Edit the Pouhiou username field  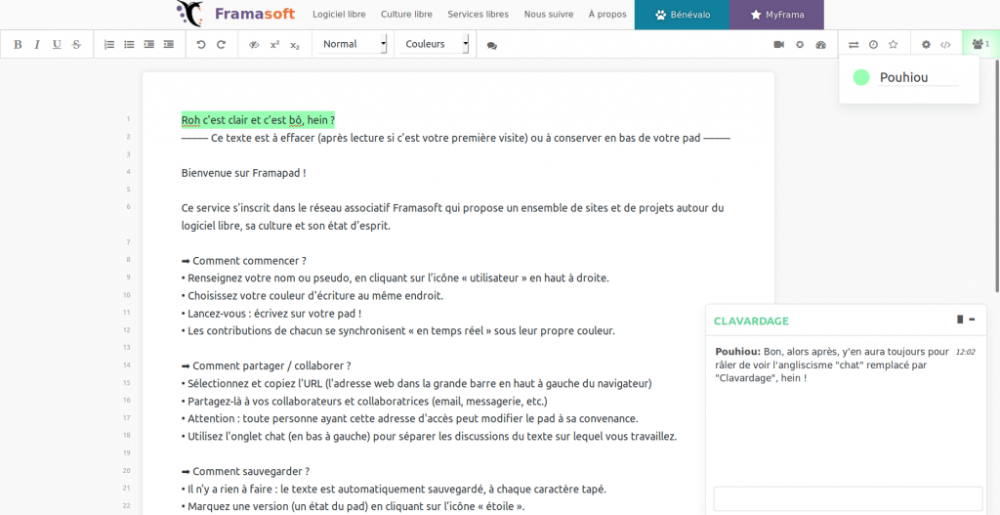918,78
